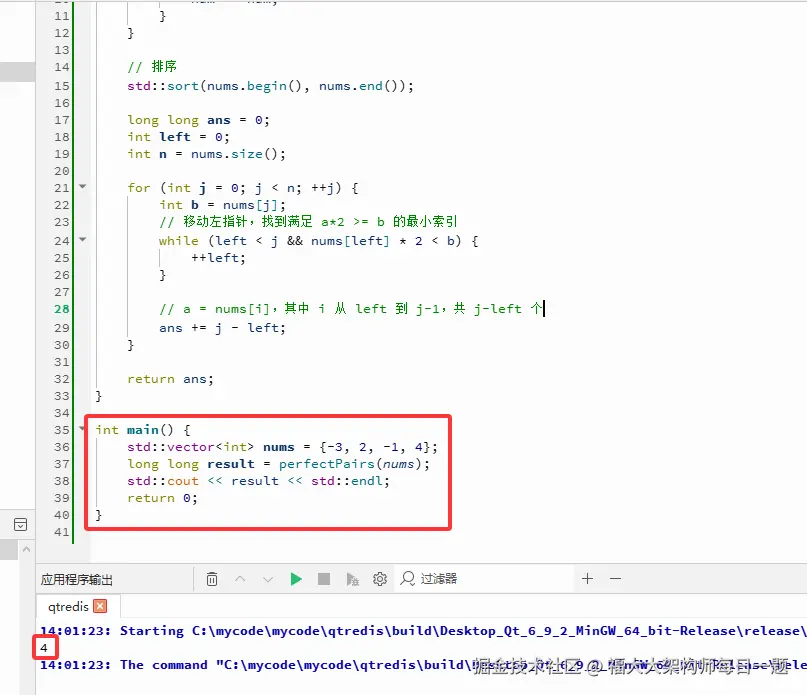Place cursor on std::sort line

[270, 86]
